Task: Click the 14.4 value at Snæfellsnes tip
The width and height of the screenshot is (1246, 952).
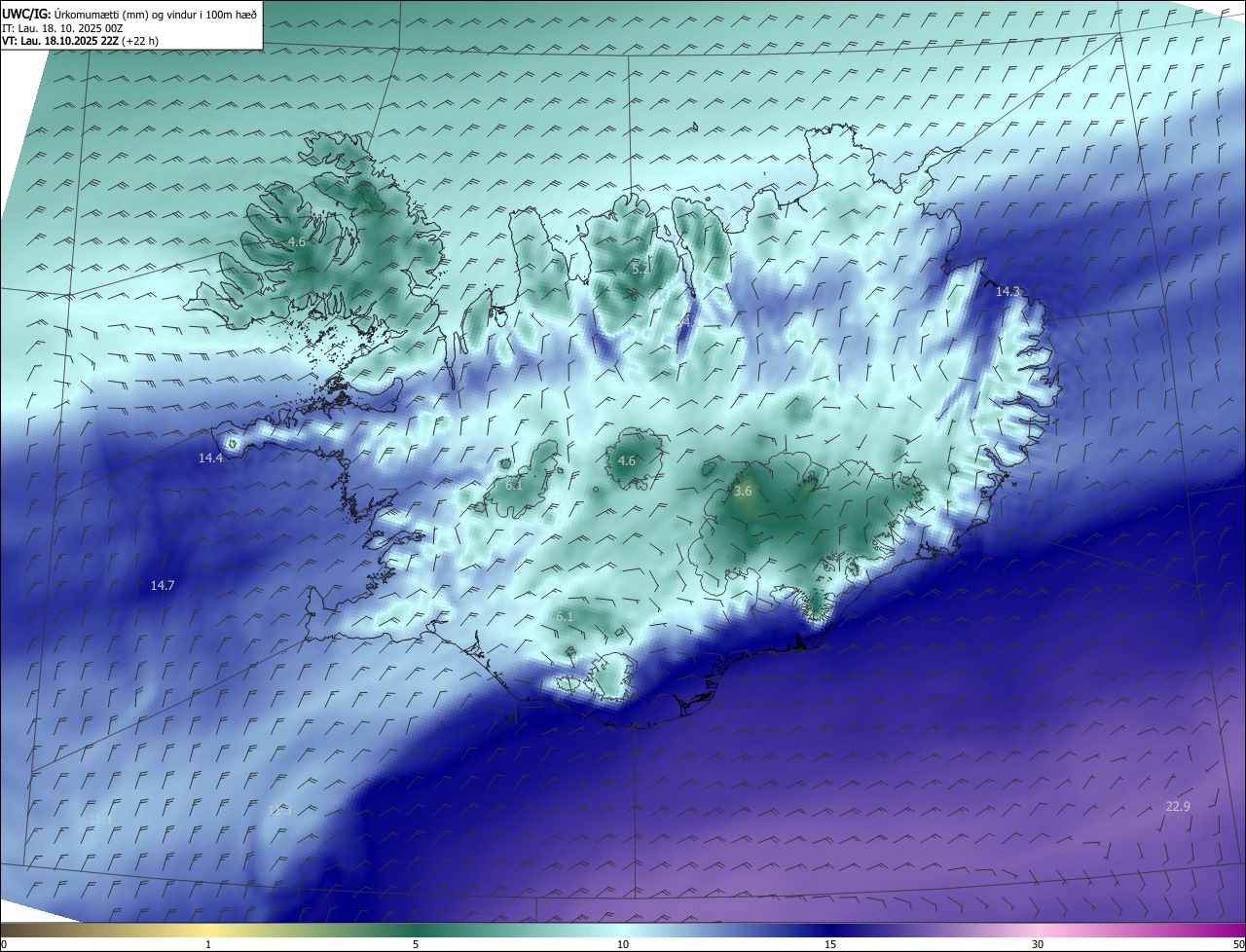Action: [x=210, y=458]
